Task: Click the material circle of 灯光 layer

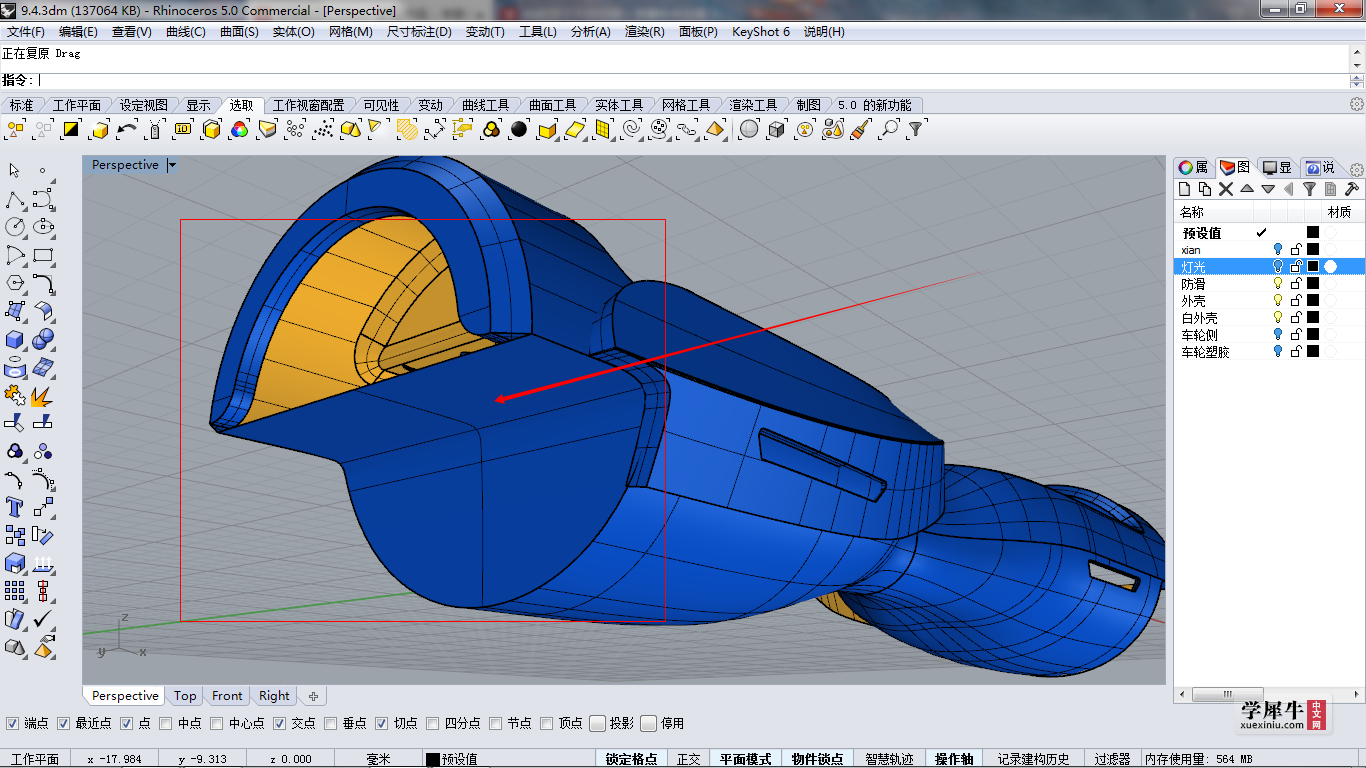Action: coord(1331,267)
